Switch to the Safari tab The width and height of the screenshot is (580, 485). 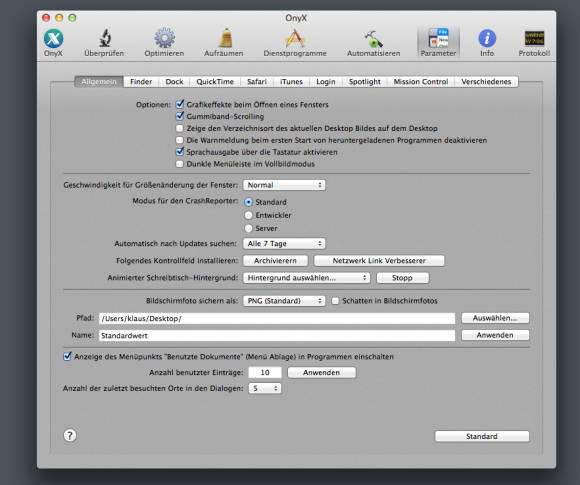click(257, 81)
